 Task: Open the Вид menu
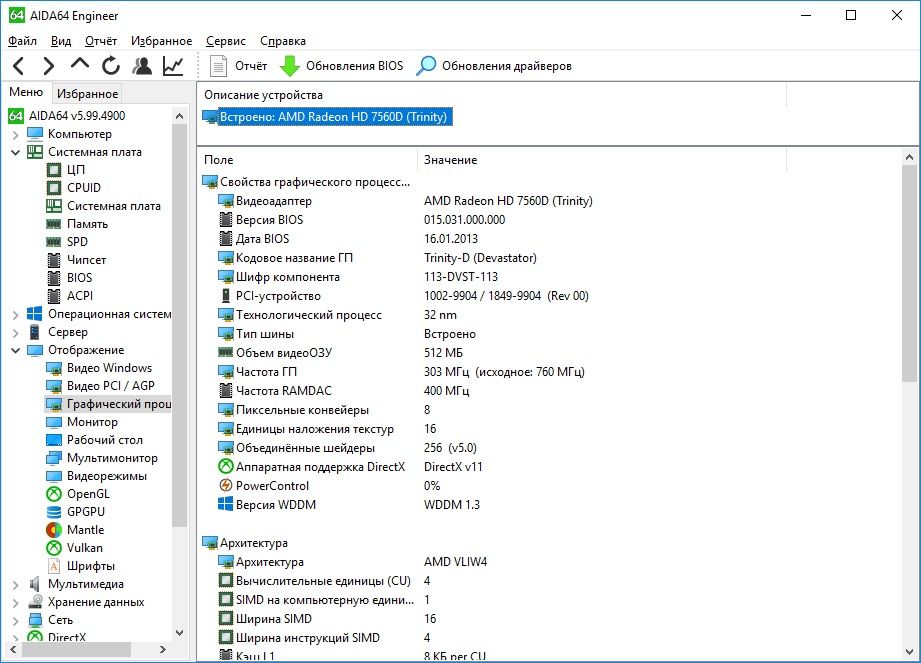[x=60, y=41]
